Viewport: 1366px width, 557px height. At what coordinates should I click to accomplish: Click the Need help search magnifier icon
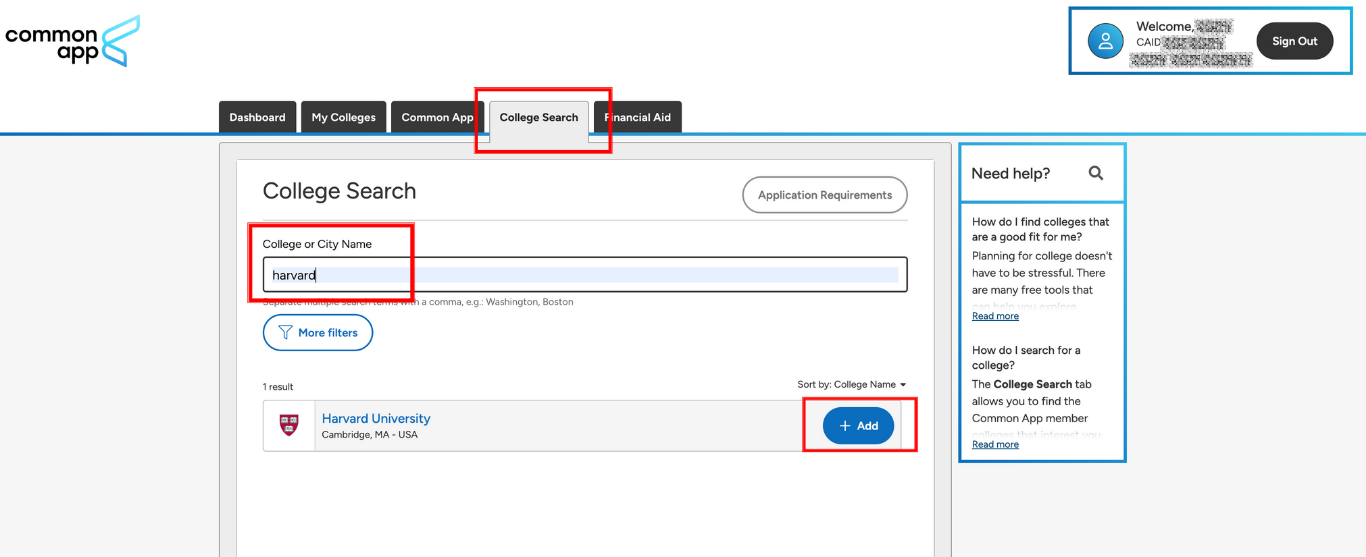coord(1096,173)
